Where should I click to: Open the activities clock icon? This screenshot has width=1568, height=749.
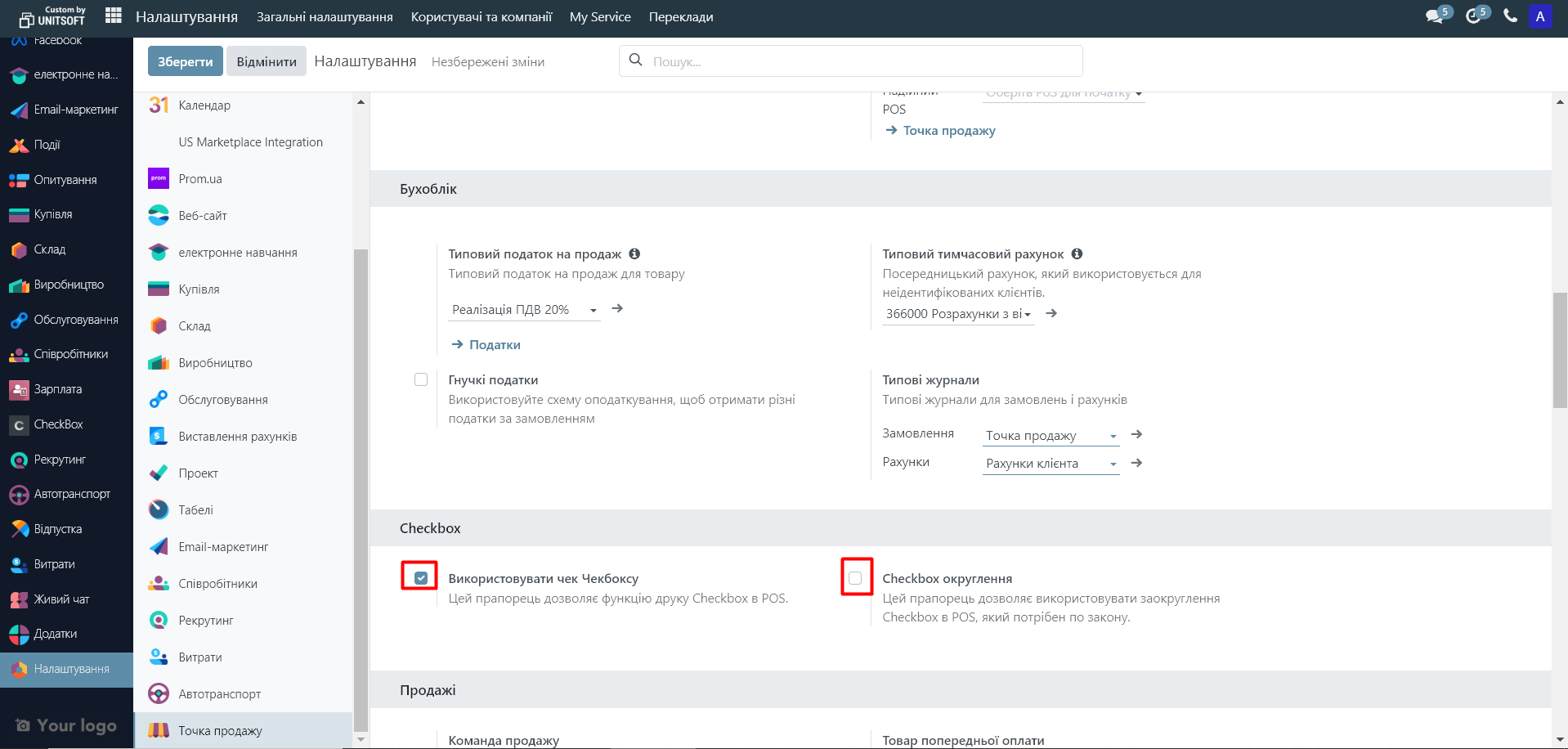[x=1474, y=16]
